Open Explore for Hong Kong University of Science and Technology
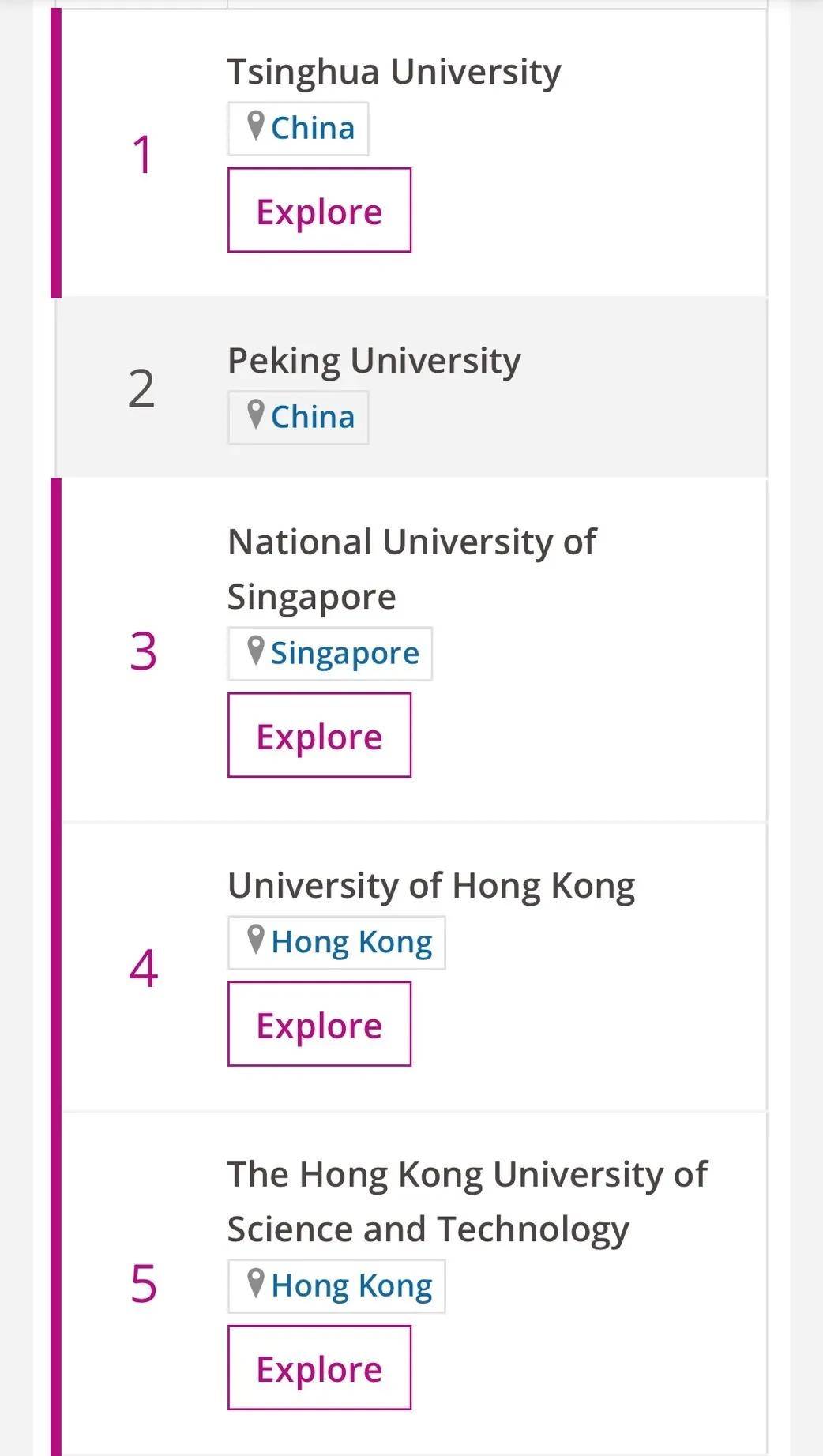This screenshot has width=823, height=1456. point(319,1368)
